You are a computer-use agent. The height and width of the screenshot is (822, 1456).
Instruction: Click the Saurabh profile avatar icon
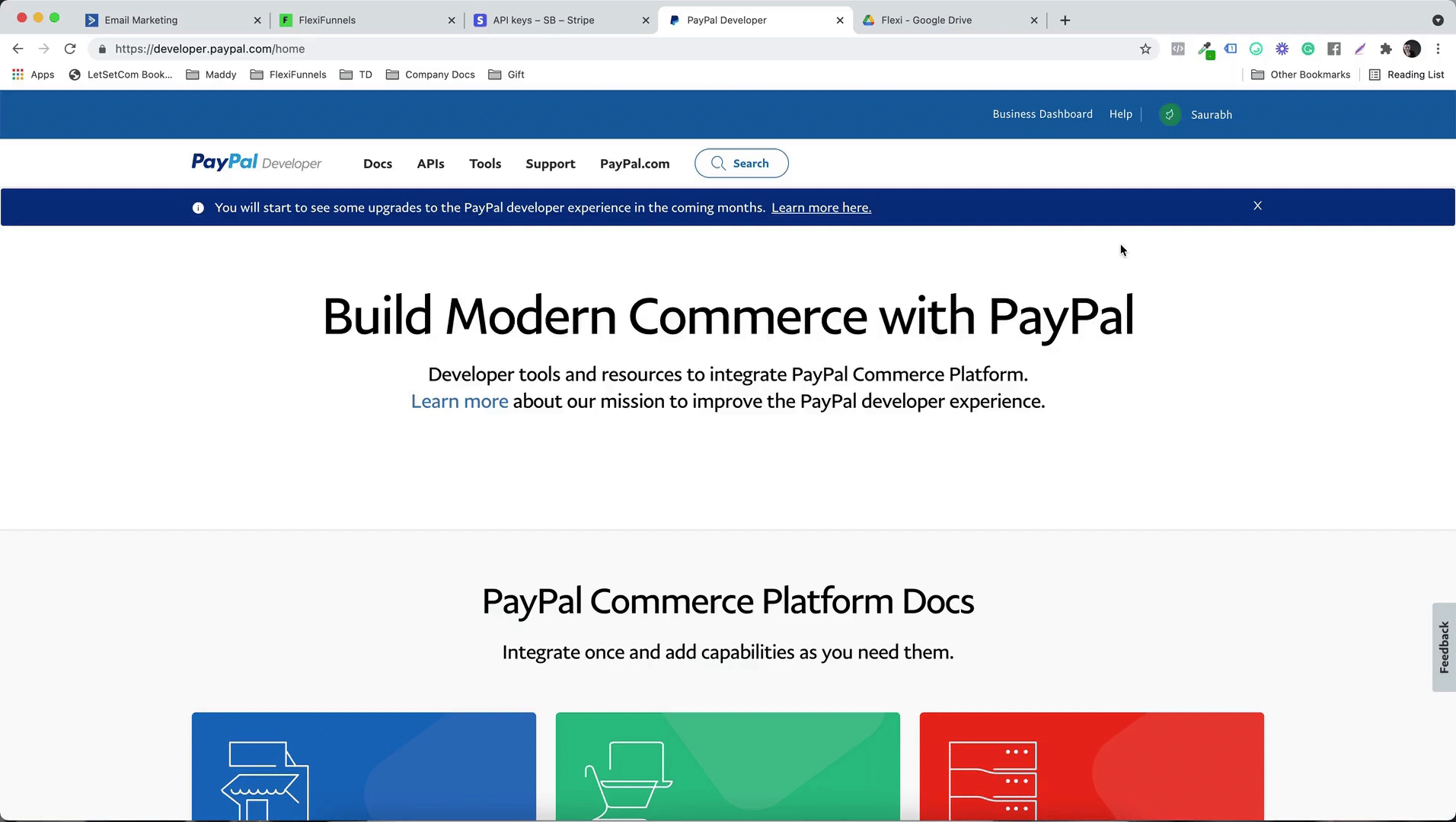pos(1170,114)
